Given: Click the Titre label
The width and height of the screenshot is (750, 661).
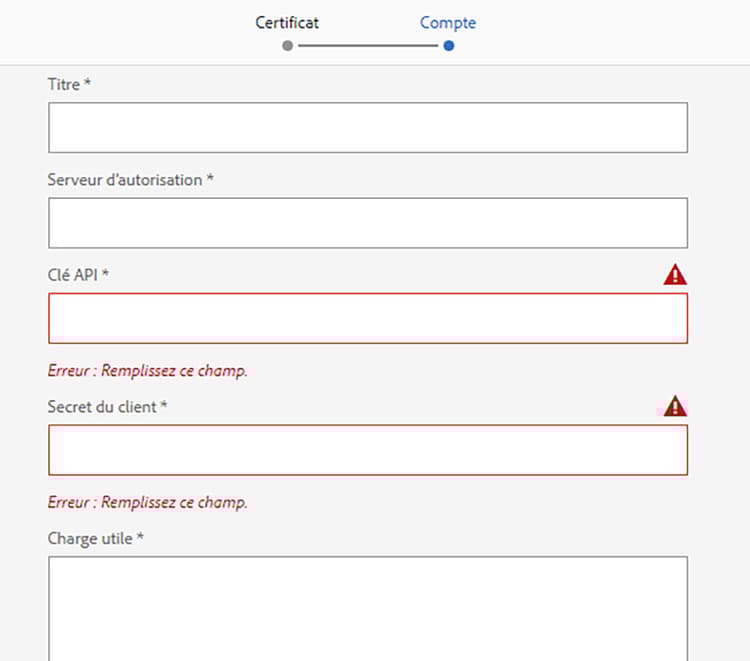Looking at the screenshot, I should pos(69,84).
